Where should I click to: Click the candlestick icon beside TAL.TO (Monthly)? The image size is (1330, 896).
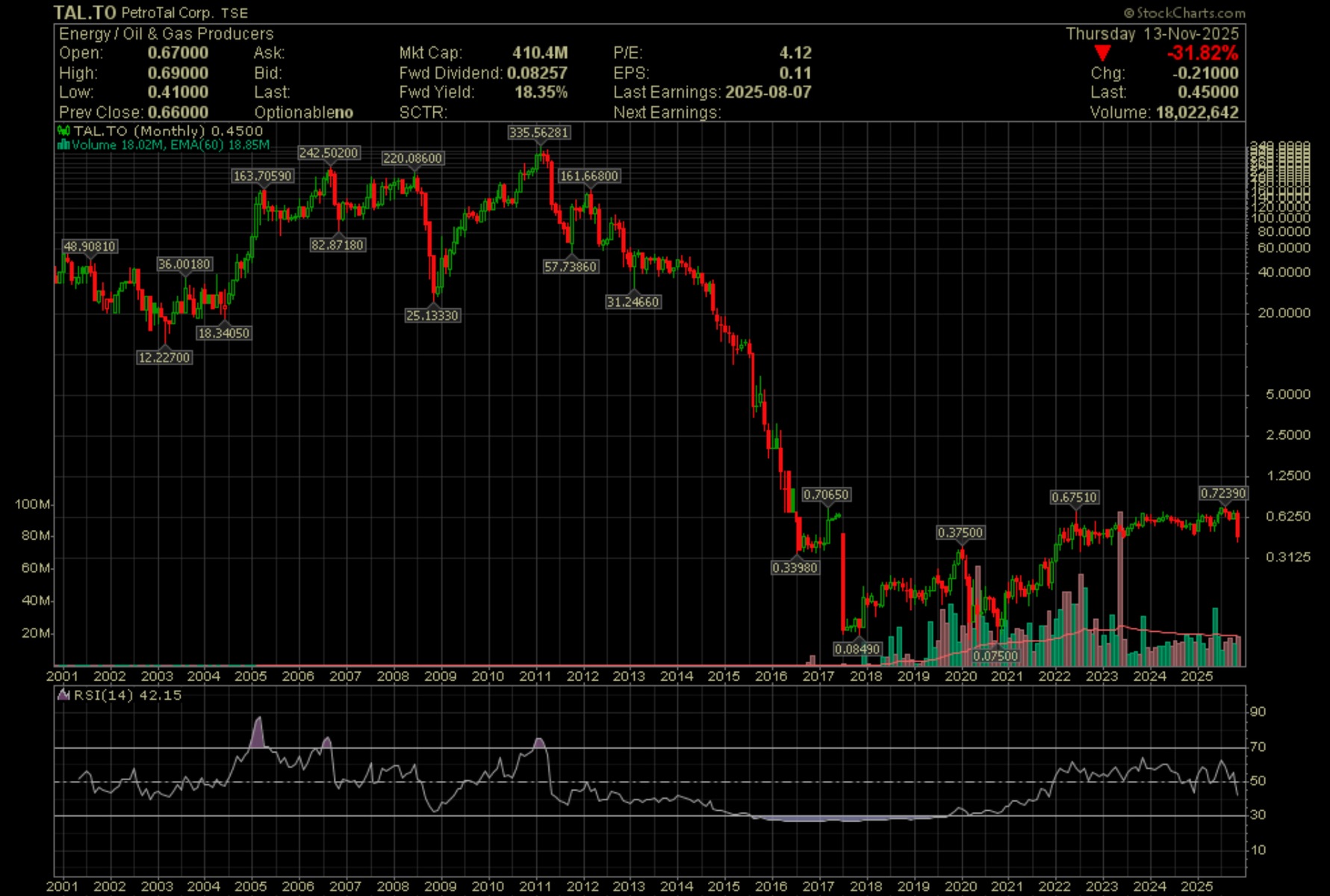point(63,131)
